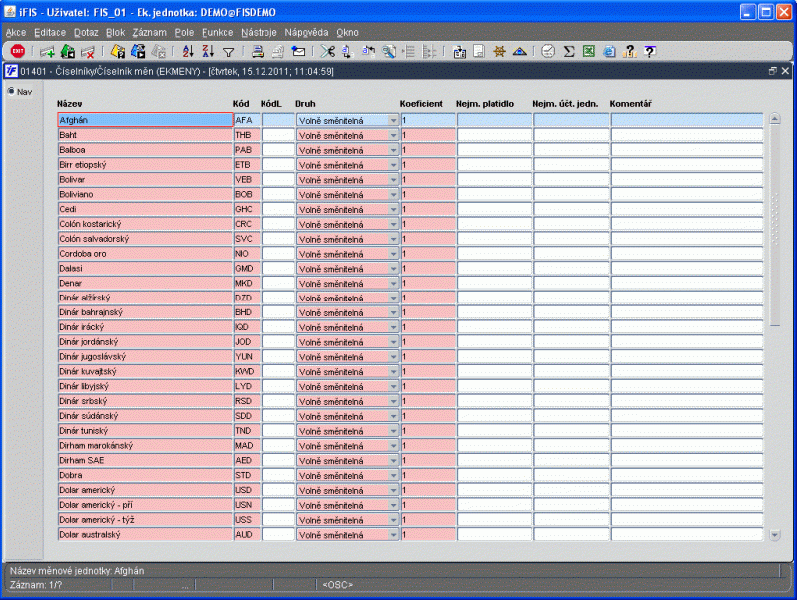The width and height of the screenshot is (797, 600).
Task: Click the green Excel export icon
Action: 589,51
